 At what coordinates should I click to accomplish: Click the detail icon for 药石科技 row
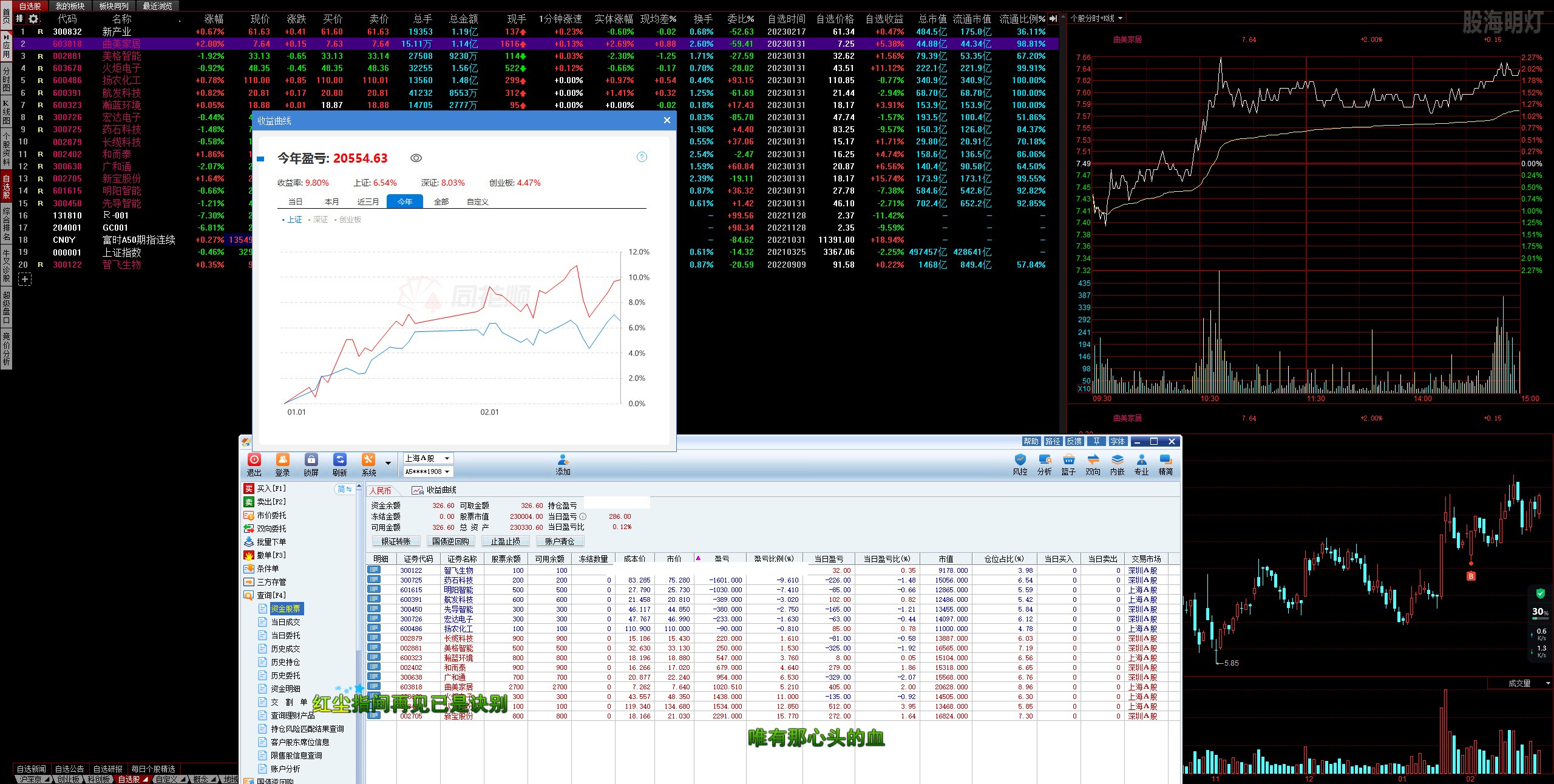point(374,580)
